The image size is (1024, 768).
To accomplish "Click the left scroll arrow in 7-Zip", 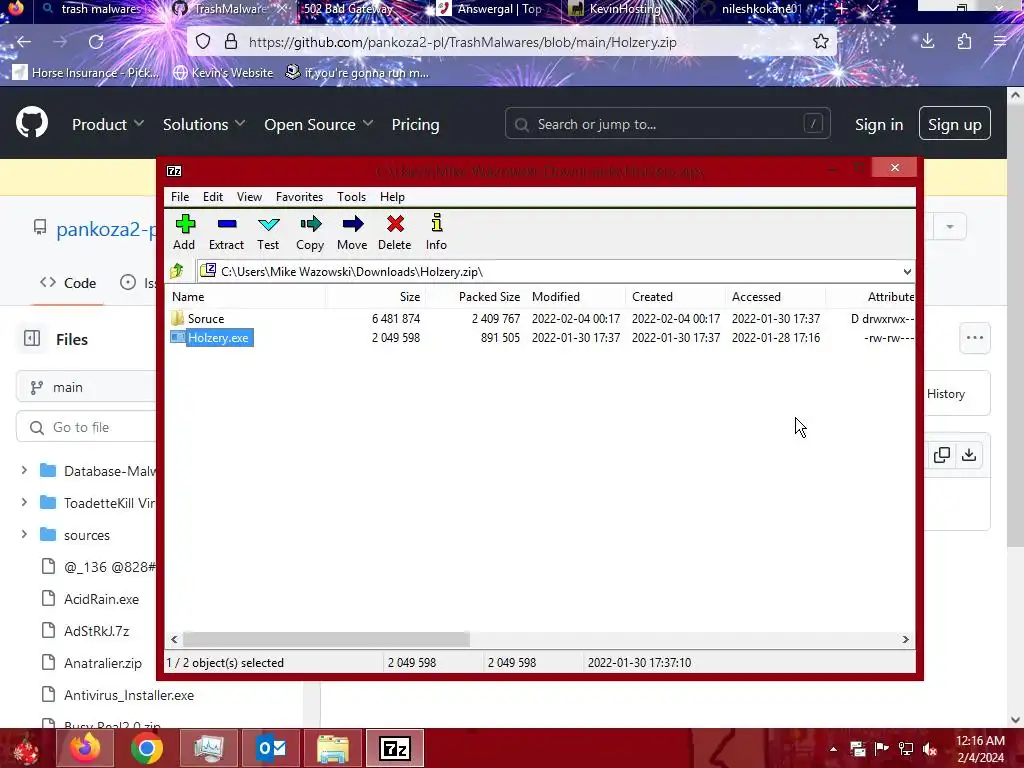I will click(x=174, y=639).
